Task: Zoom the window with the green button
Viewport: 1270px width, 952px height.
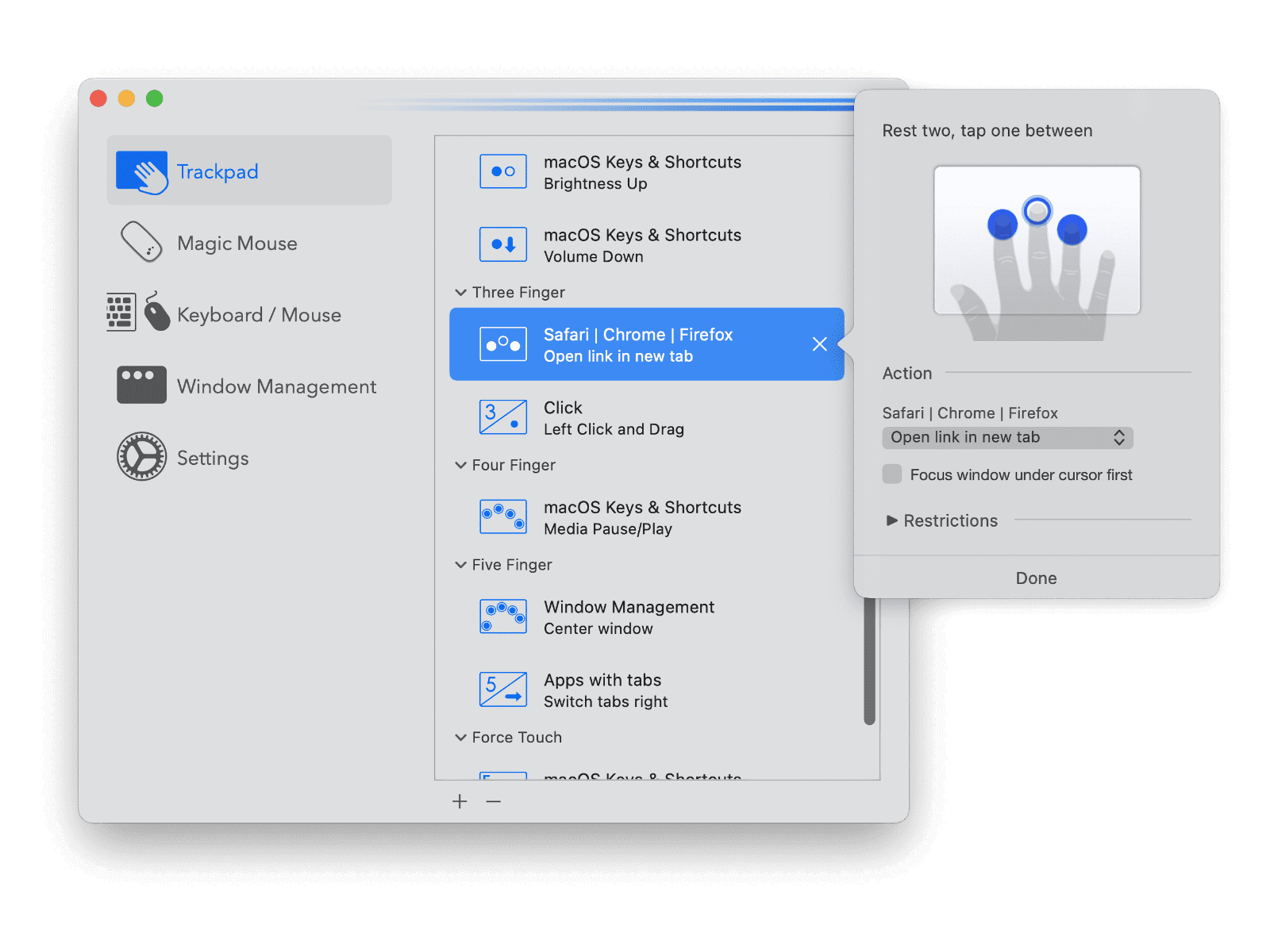Action: 155,98
